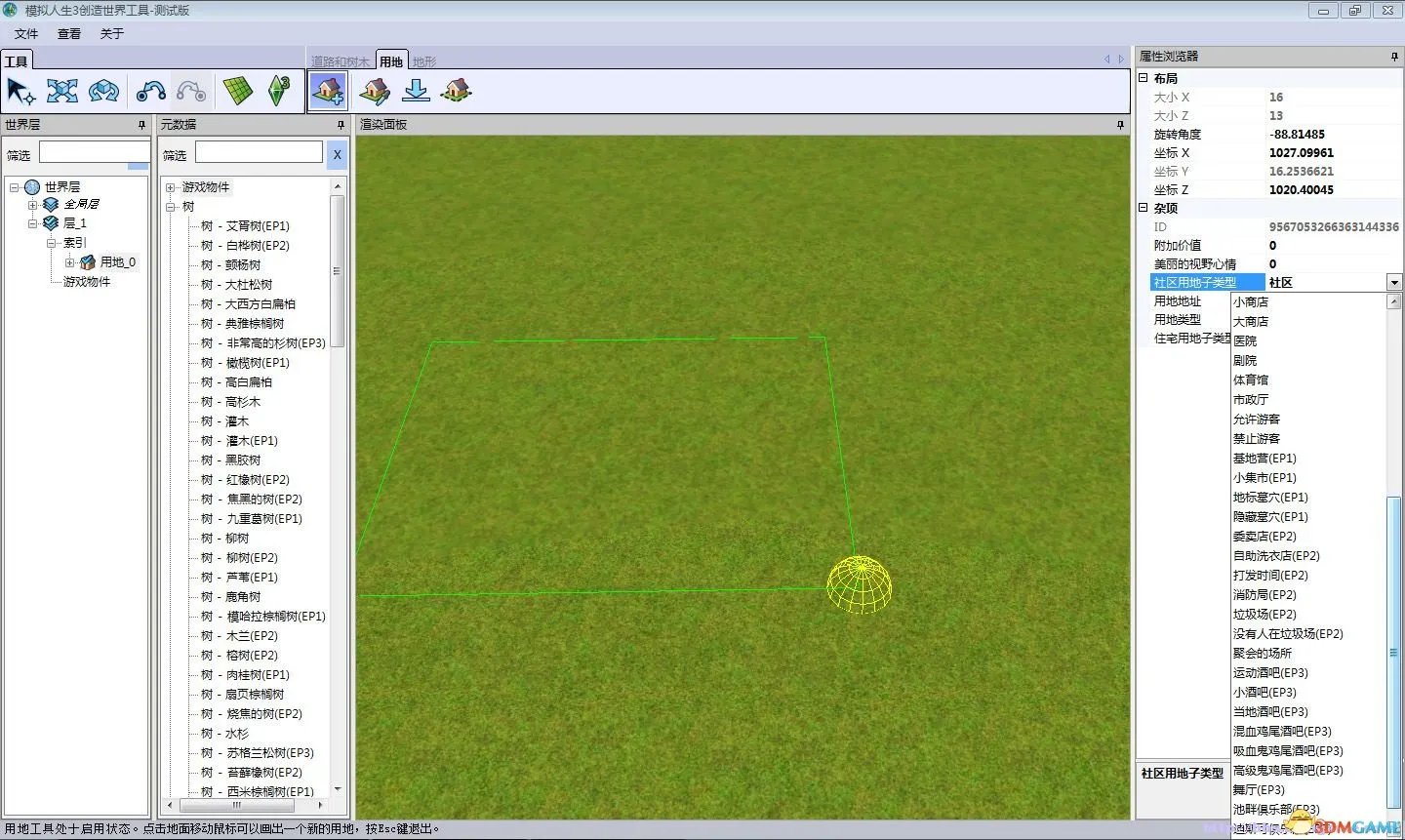1405x840 pixels.
Task: Click the 旋转角度 value -88.81485
Action: [x=1297, y=135]
